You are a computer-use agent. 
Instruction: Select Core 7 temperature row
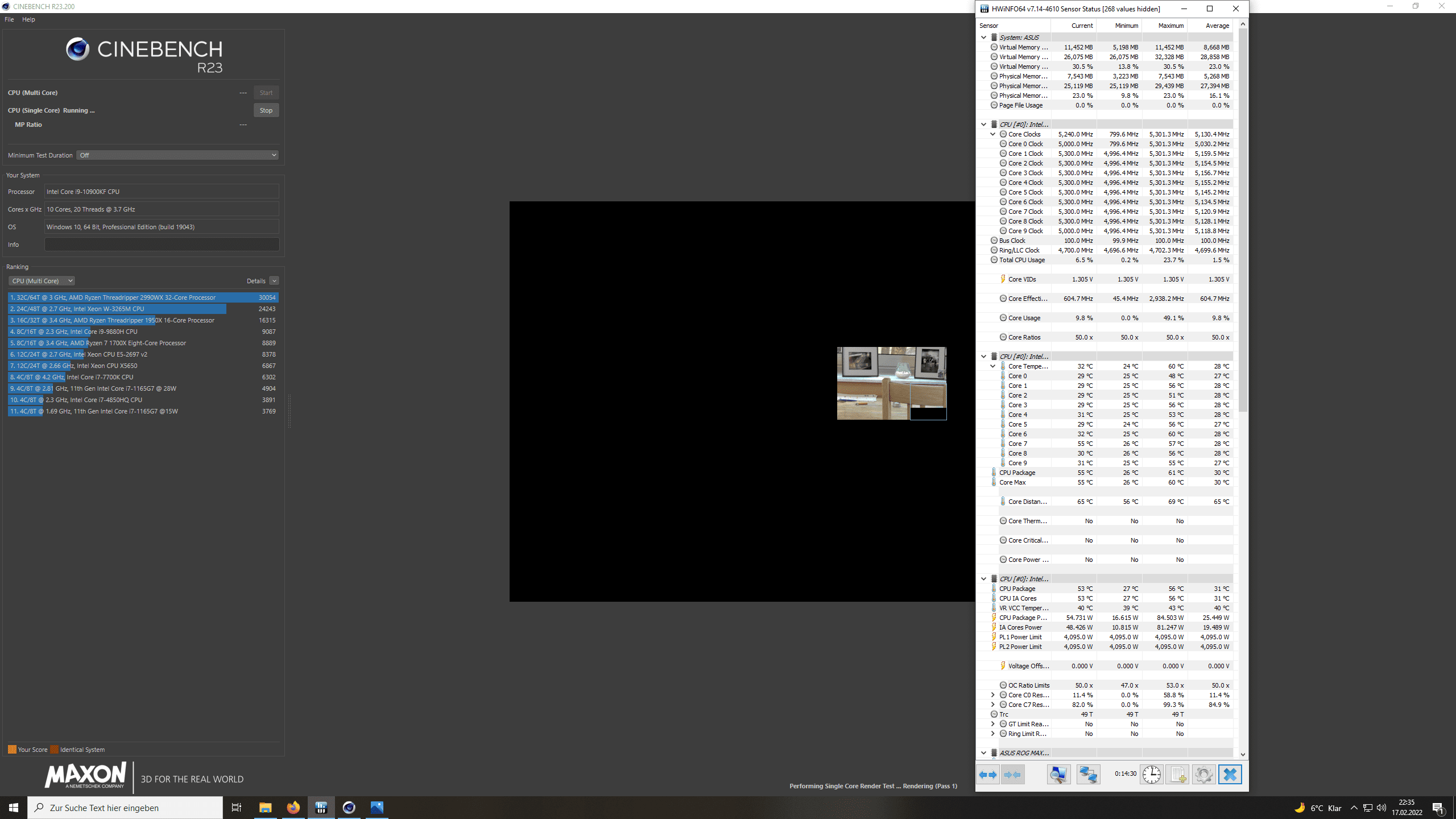point(1105,444)
